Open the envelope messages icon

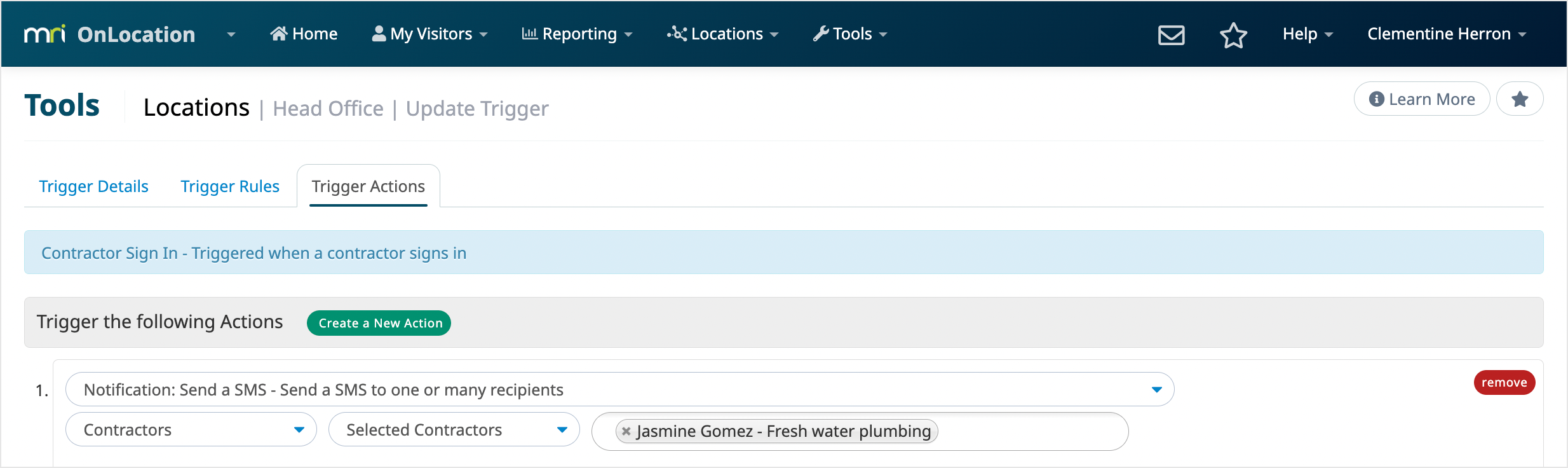coord(1171,34)
